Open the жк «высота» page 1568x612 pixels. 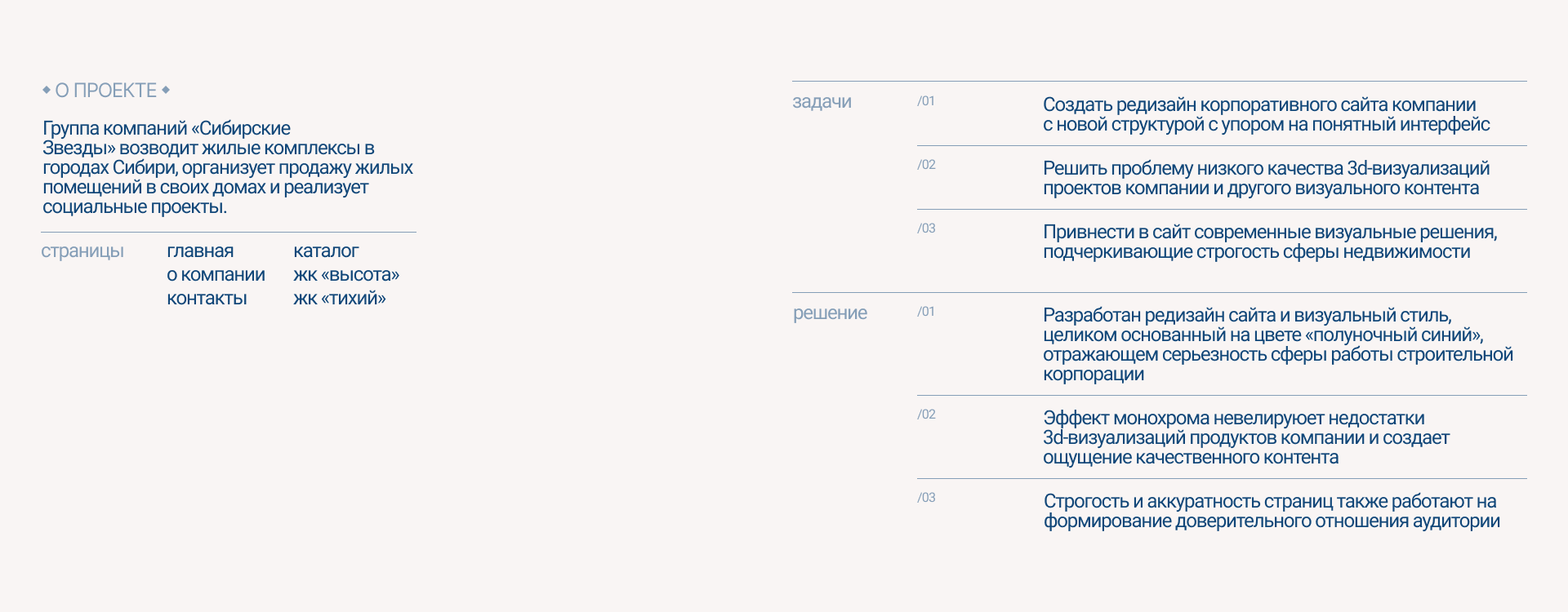click(x=346, y=275)
